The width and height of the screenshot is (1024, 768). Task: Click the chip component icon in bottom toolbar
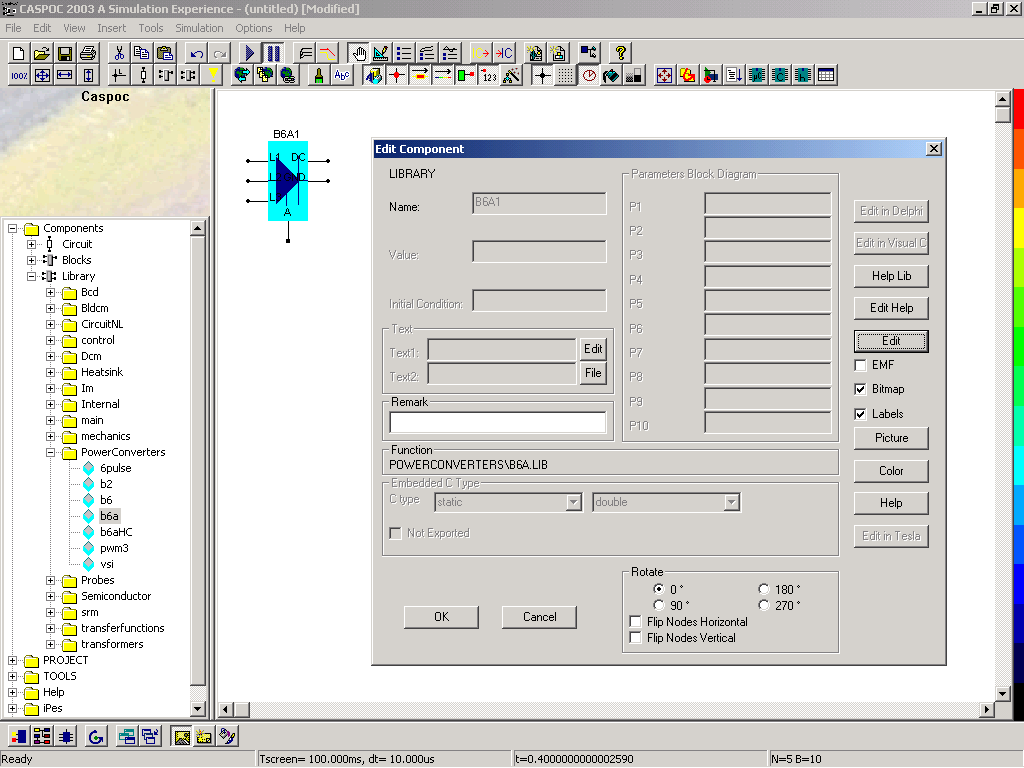[x=66, y=737]
